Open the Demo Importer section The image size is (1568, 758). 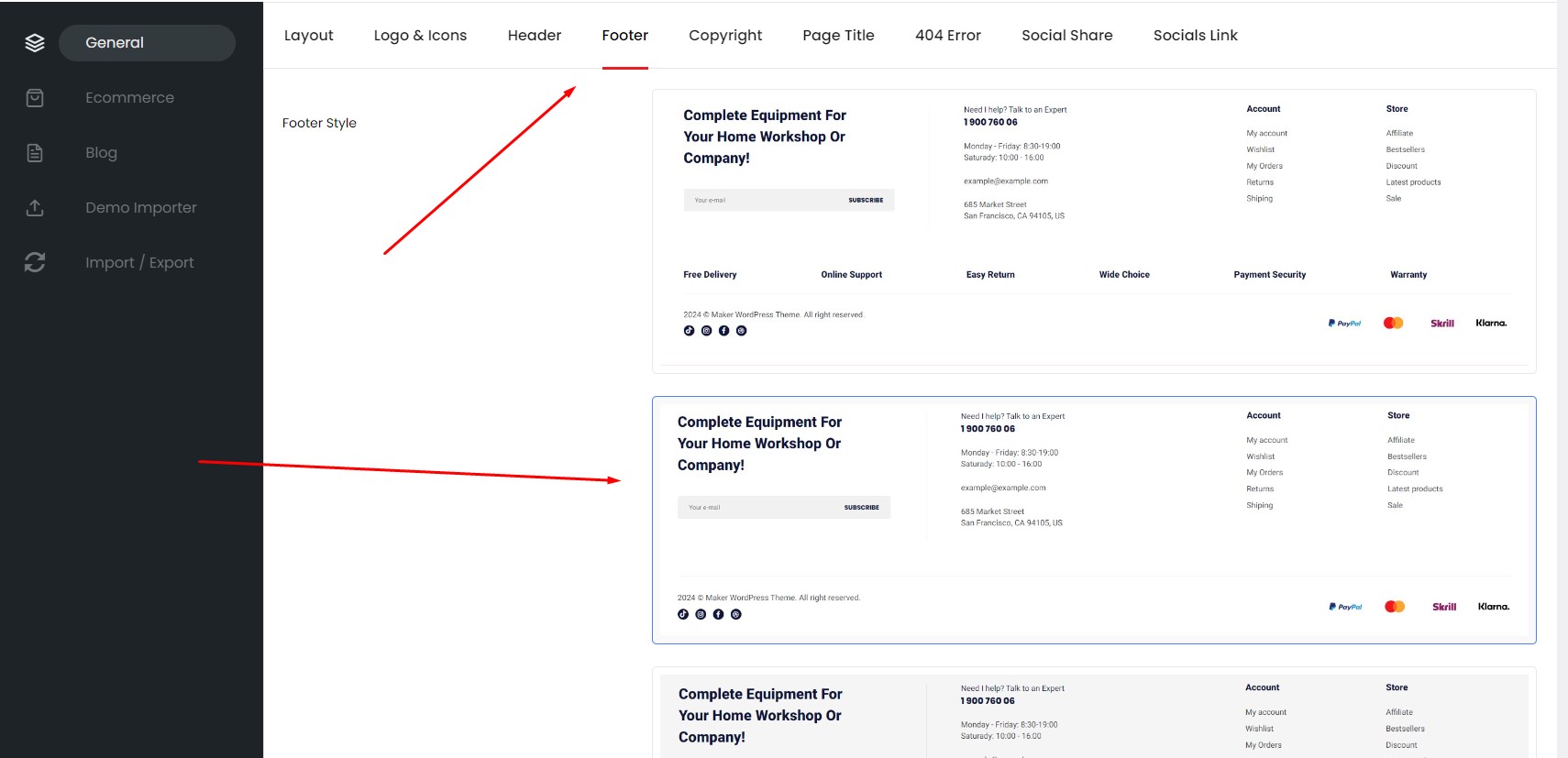(x=141, y=208)
